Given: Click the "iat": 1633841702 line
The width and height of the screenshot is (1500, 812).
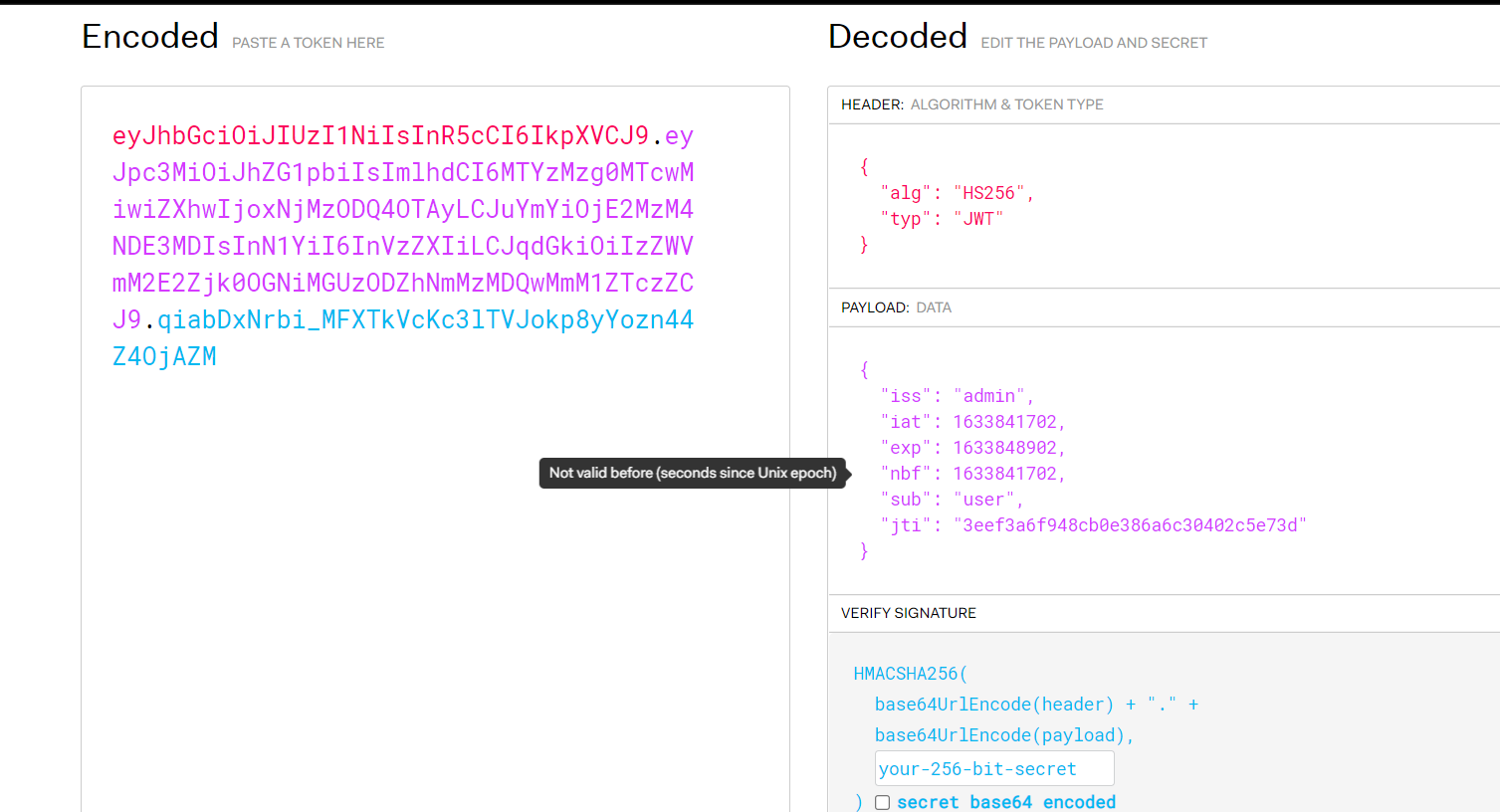Looking at the screenshot, I should click(x=972, y=422).
